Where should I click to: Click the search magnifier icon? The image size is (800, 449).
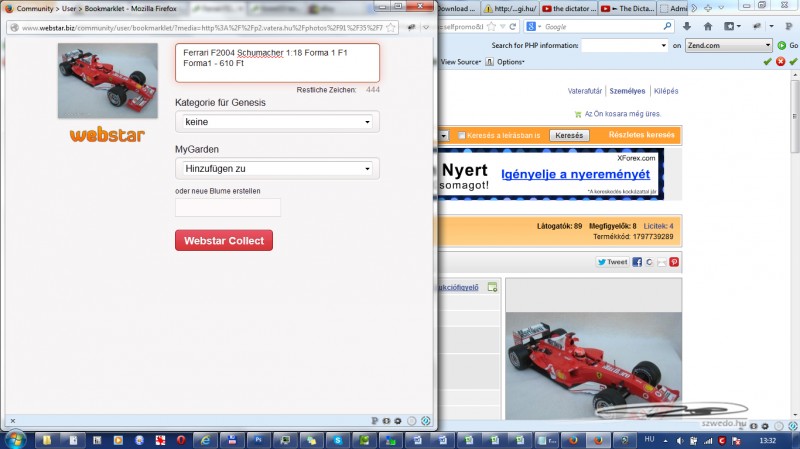tap(667, 26)
